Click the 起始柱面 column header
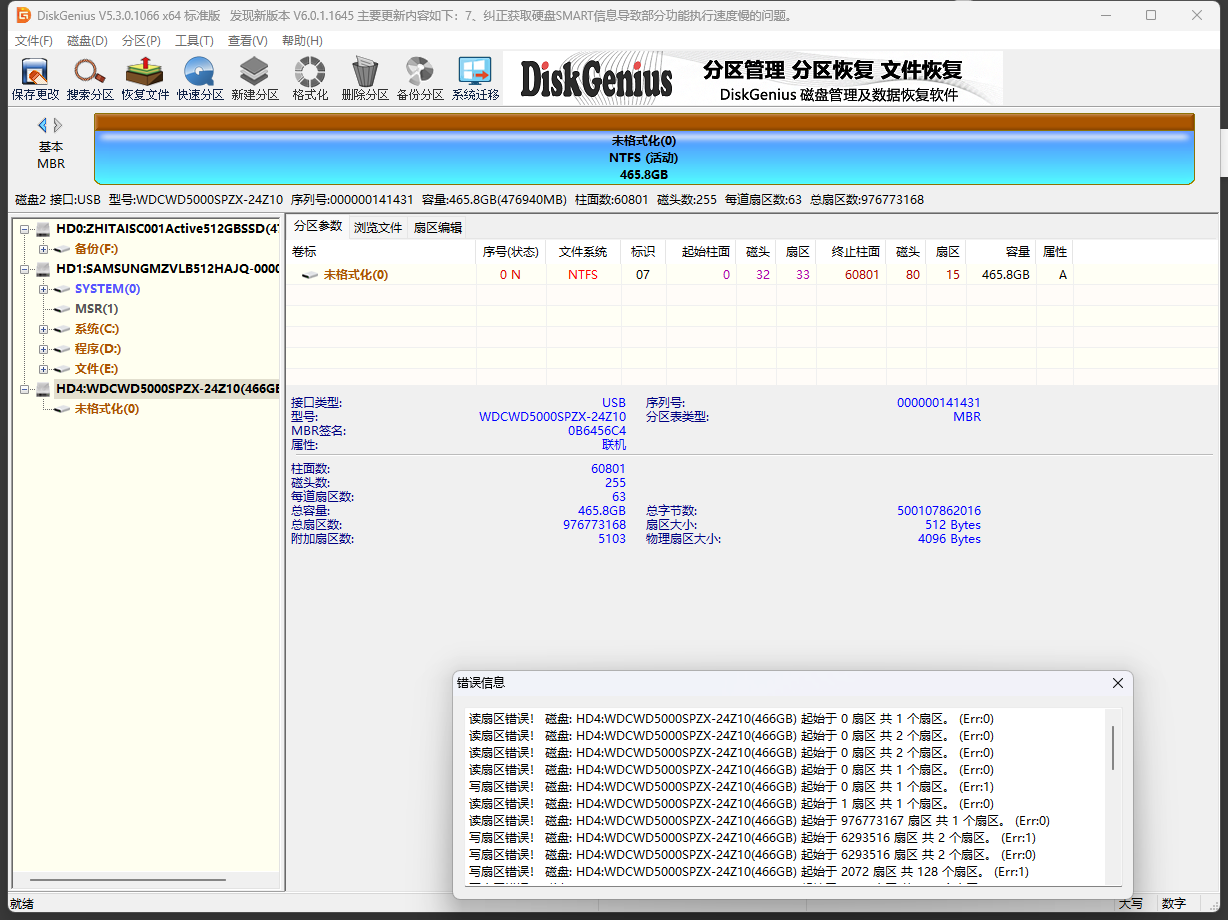The width and height of the screenshot is (1228, 920). 700,251
